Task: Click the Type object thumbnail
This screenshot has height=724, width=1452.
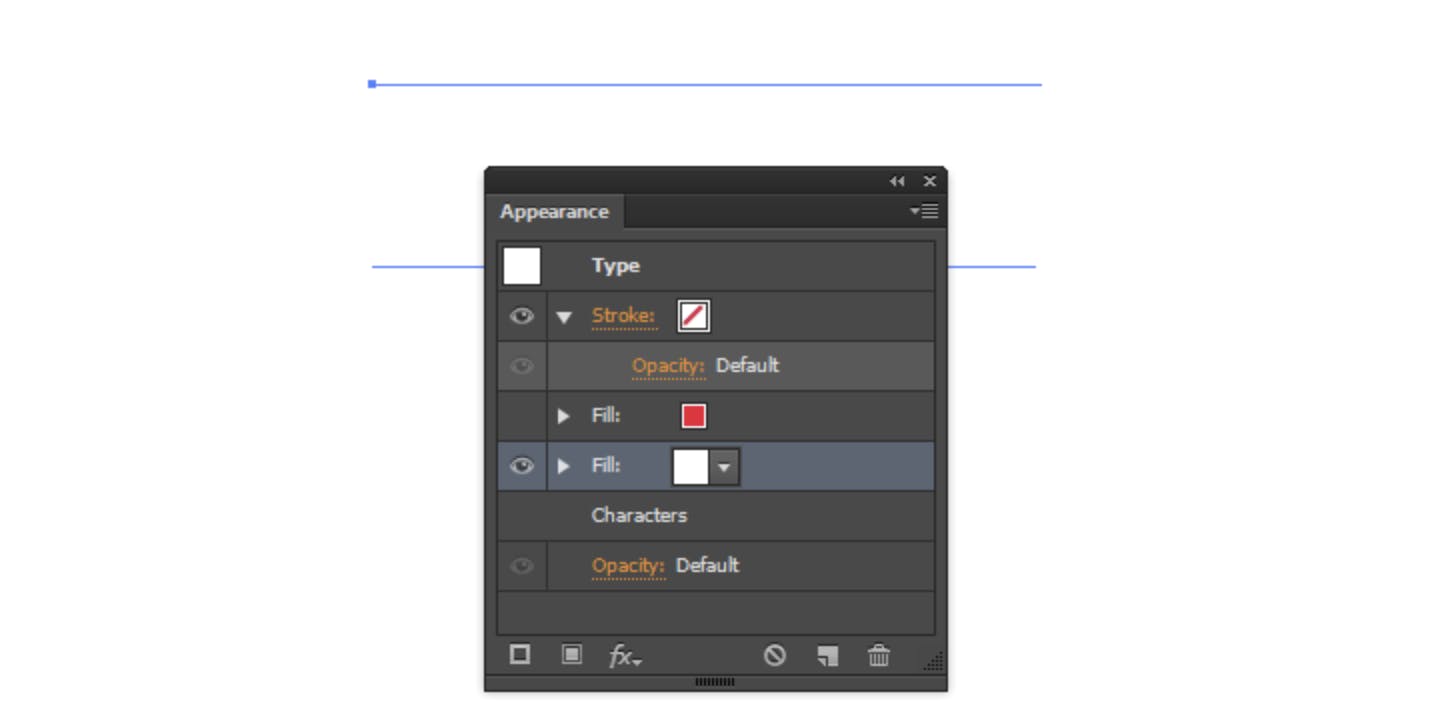Action: coord(520,265)
